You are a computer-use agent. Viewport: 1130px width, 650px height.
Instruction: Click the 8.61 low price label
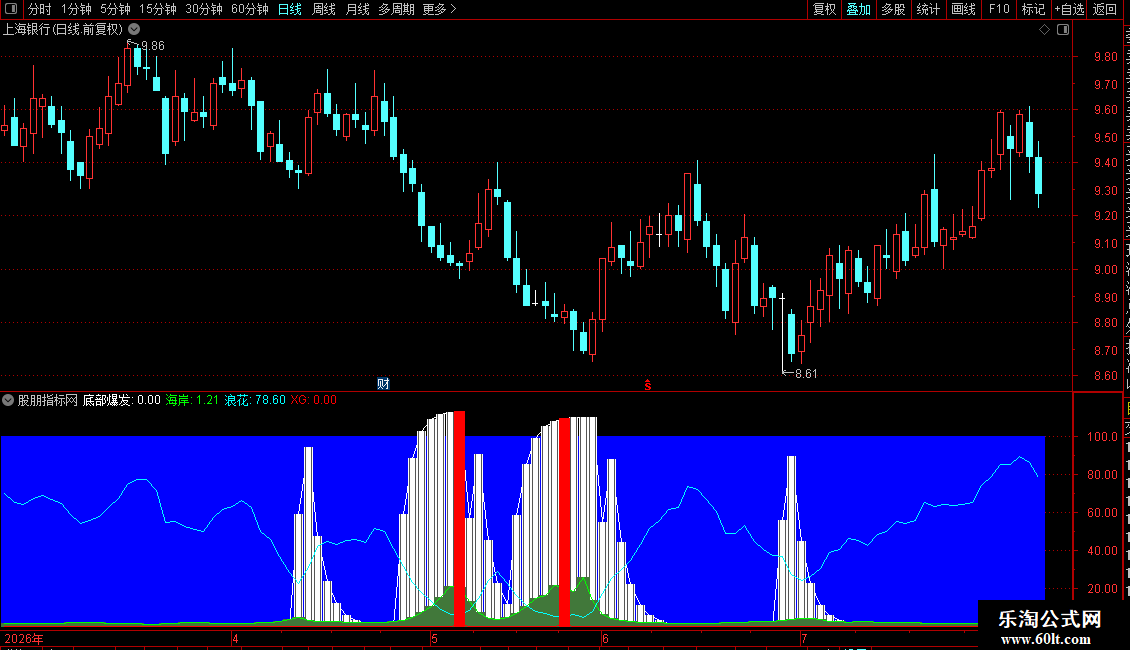[806, 373]
